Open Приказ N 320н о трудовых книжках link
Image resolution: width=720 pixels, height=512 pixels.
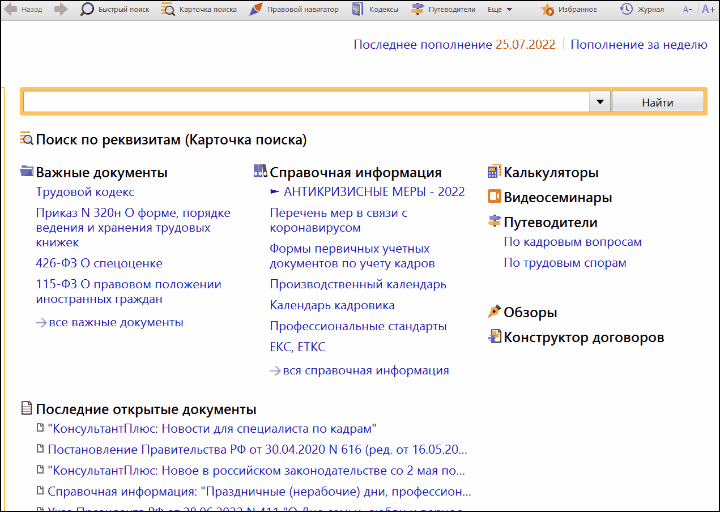coord(133,227)
